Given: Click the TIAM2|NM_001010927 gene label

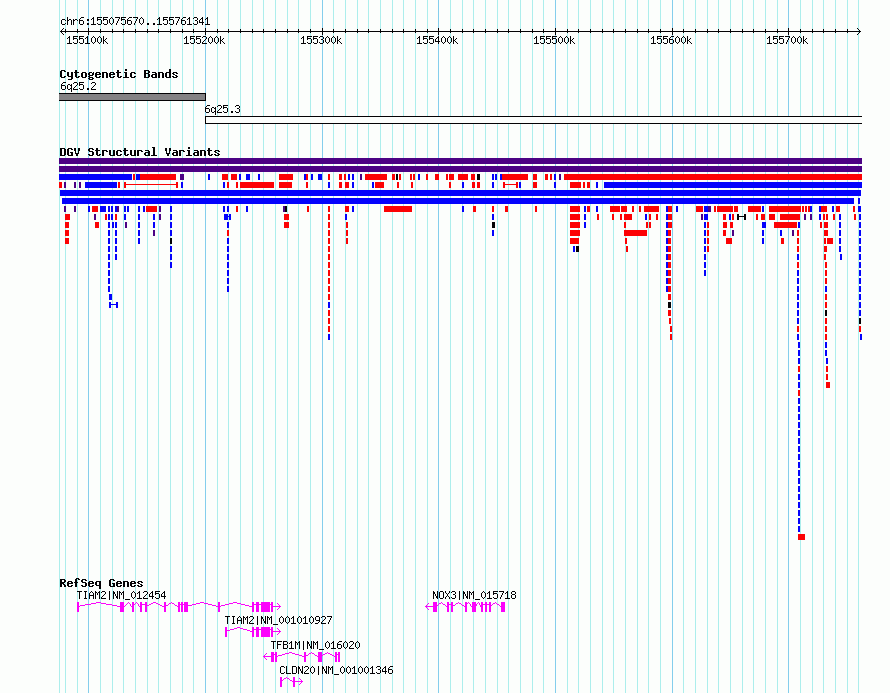Looking at the screenshot, I should 278,620.
